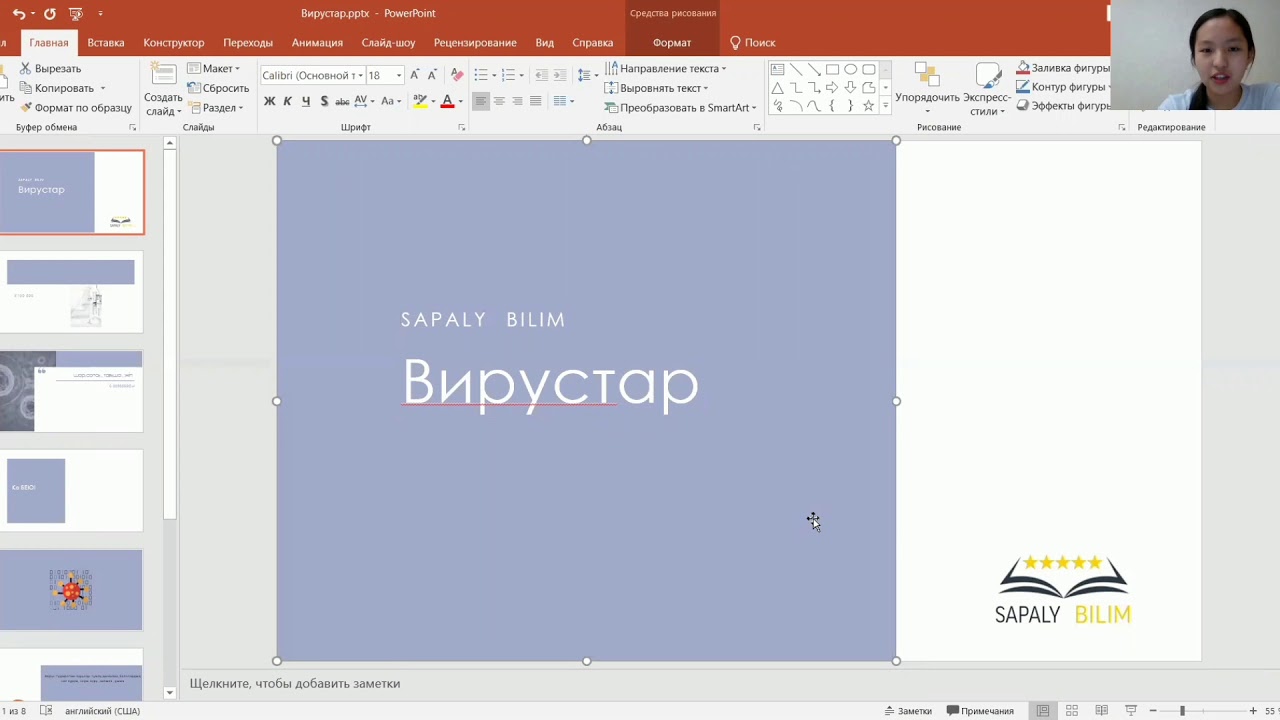Expand the Раздел section dropdown
The image size is (1280, 720).
[216, 108]
